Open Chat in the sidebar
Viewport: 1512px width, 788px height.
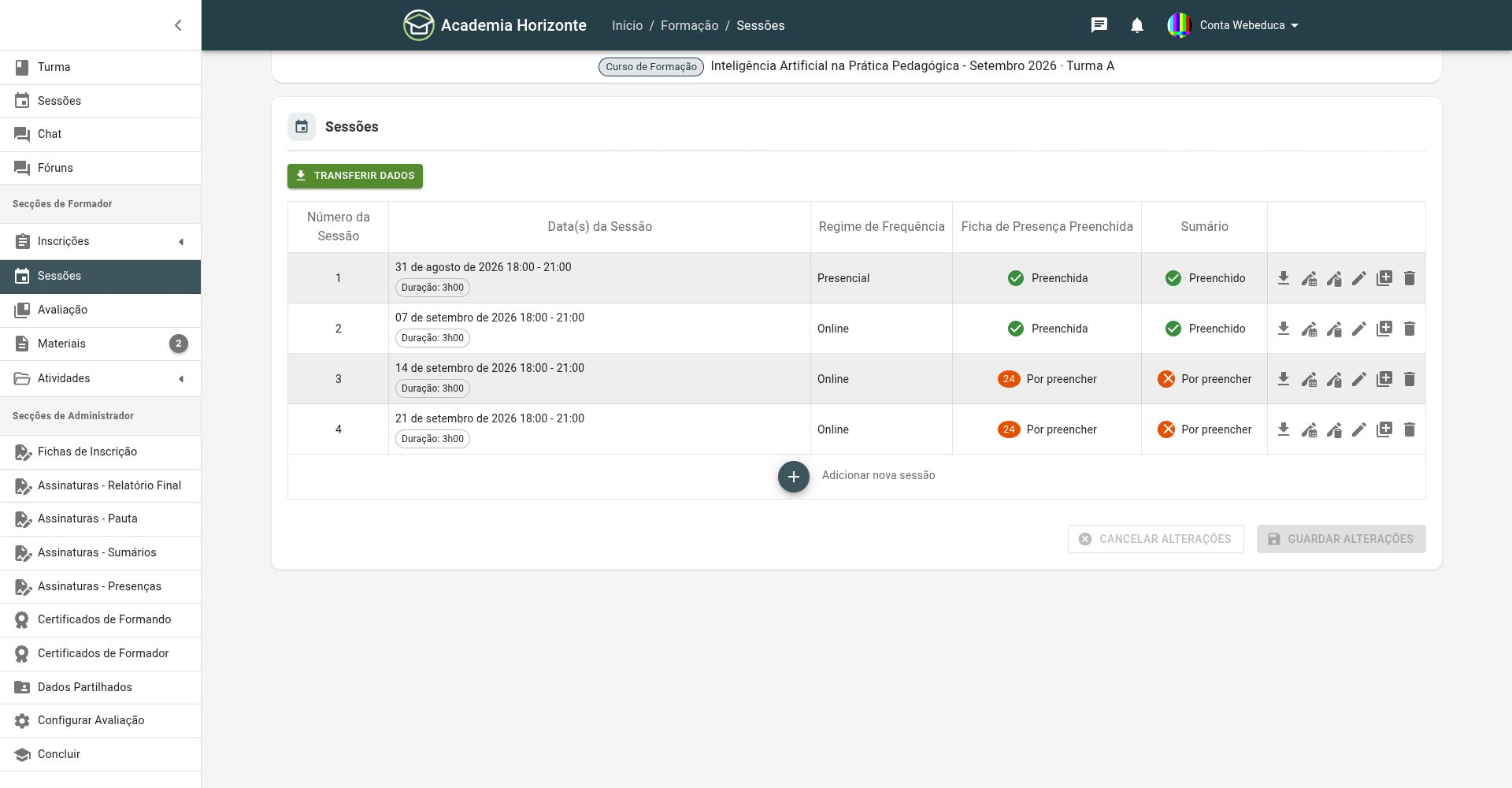pyautogui.click(x=100, y=134)
